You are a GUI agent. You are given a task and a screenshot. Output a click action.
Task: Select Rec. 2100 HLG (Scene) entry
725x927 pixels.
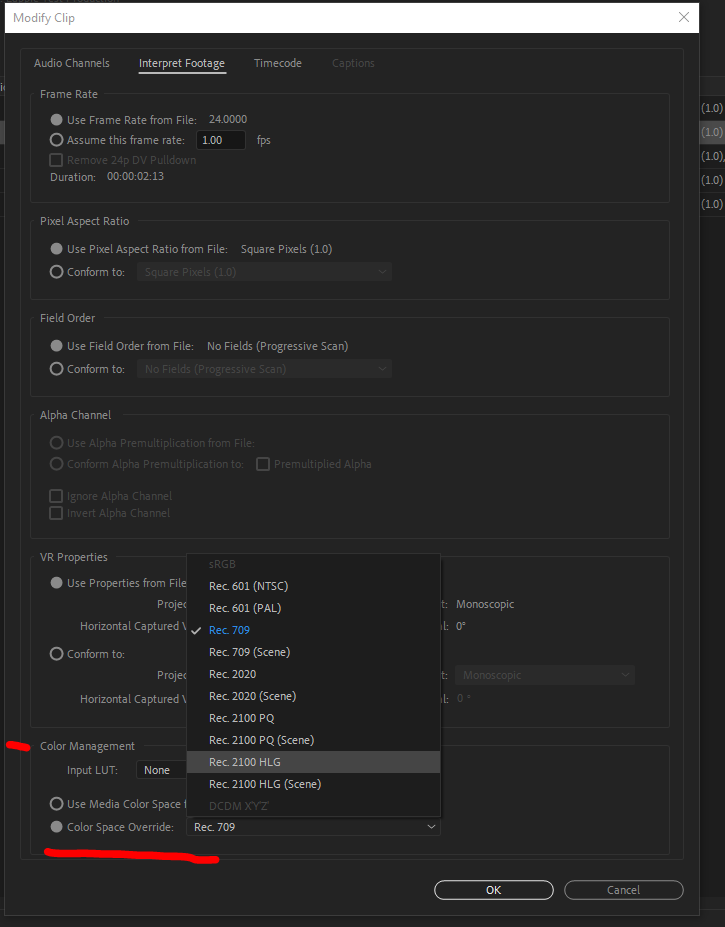tap(265, 784)
